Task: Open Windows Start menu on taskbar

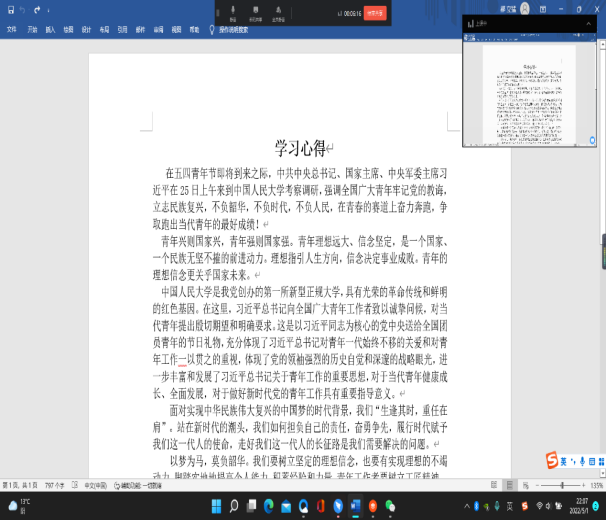Action: pyautogui.click(x=217, y=507)
